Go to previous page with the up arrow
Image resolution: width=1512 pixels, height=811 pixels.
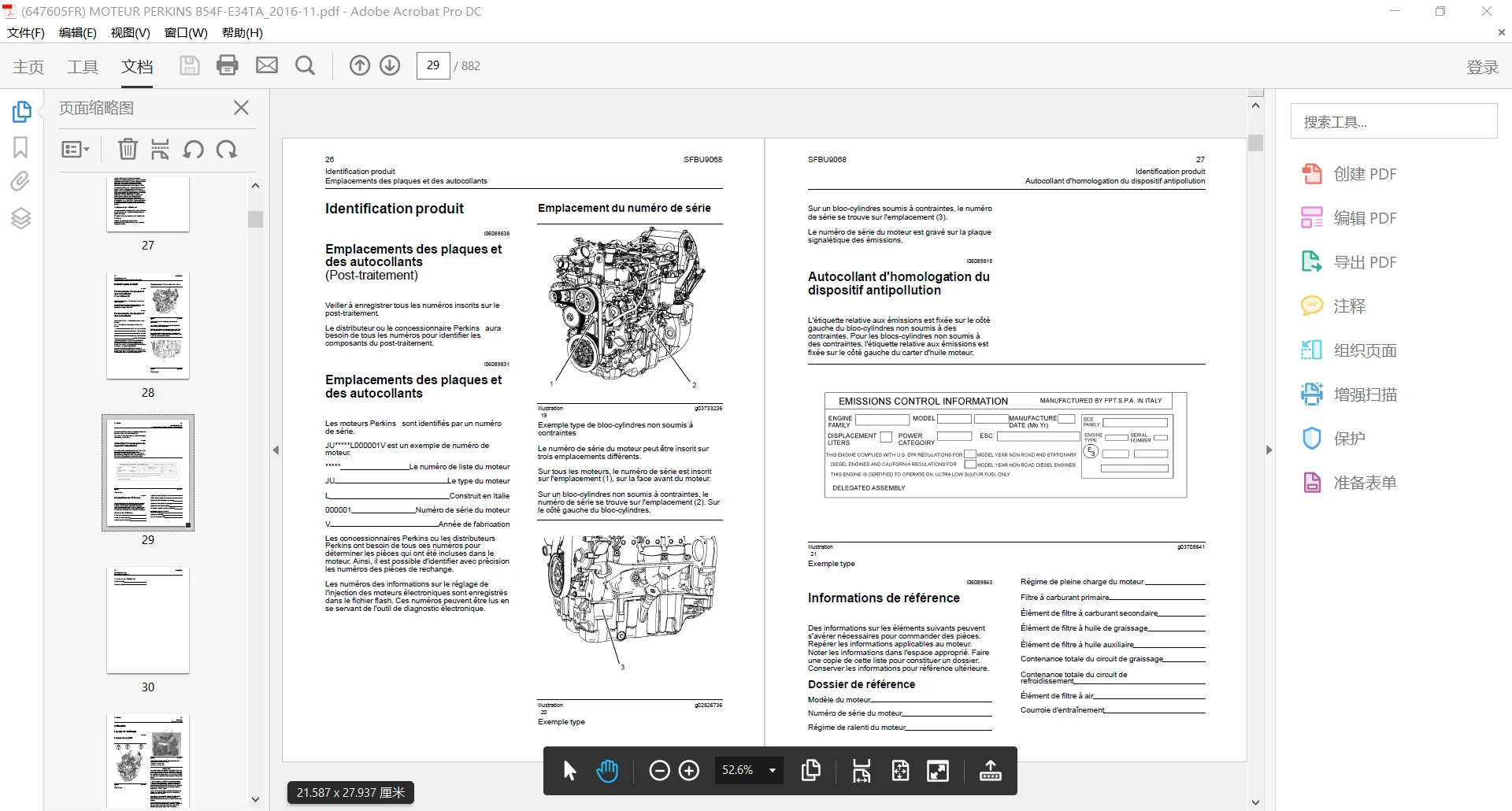click(x=360, y=65)
